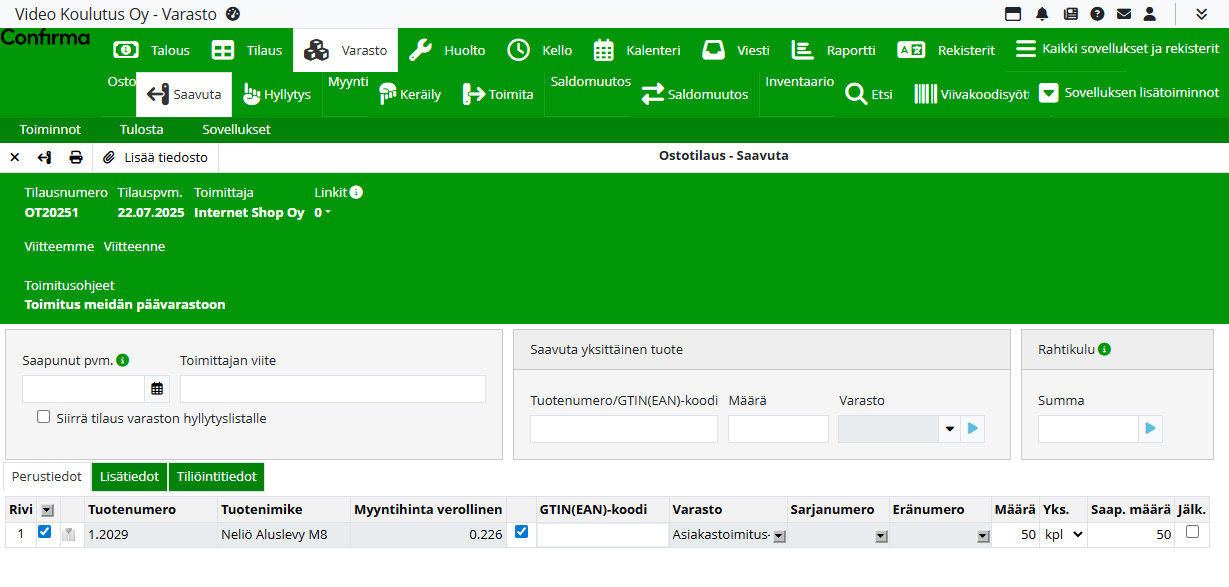Image resolution: width=1229 pixels, height=587 pixels.
Task: Open Viivakoodisyöttö barcode input
Action: tap(971, 95)
